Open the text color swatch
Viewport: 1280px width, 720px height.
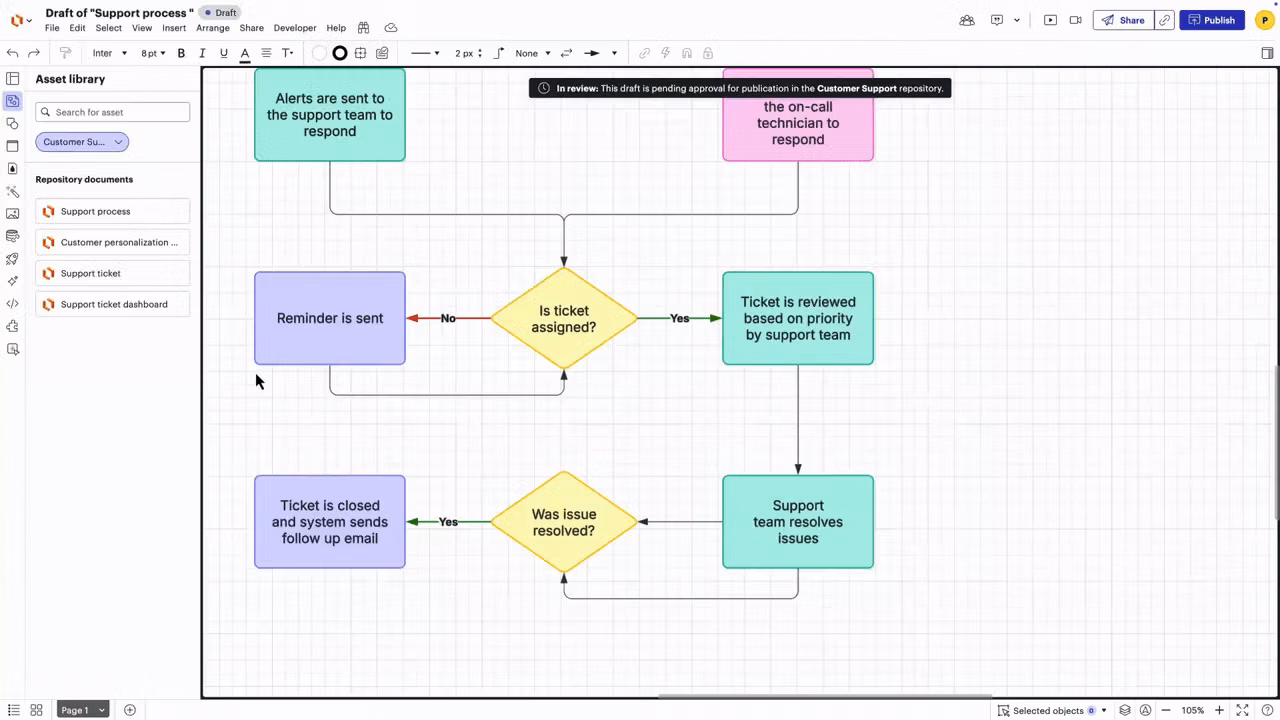(244, 53)
